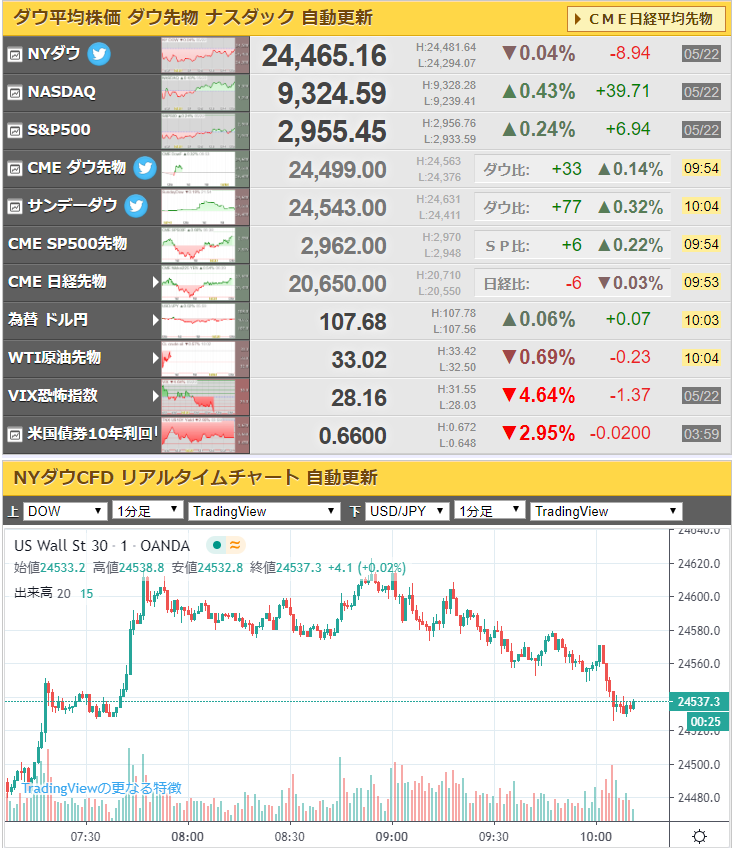Click CME 日経先物 price 20,650.00
Viewport: 732px width, 848px height.
point(337,284)
